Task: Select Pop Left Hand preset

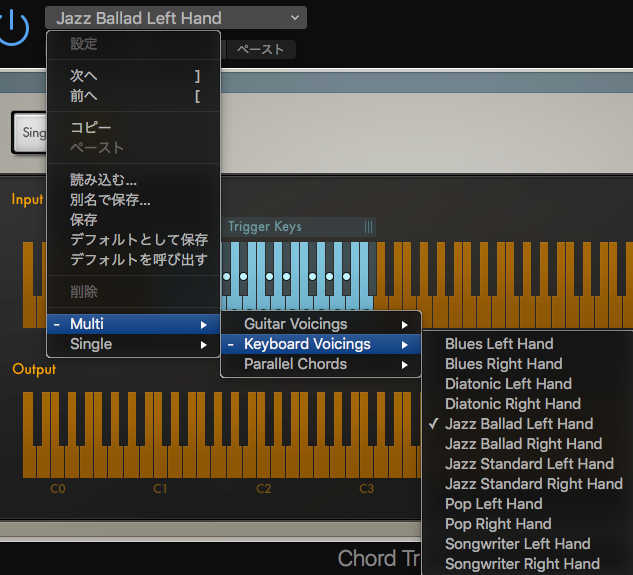Action: pos(493,504)
